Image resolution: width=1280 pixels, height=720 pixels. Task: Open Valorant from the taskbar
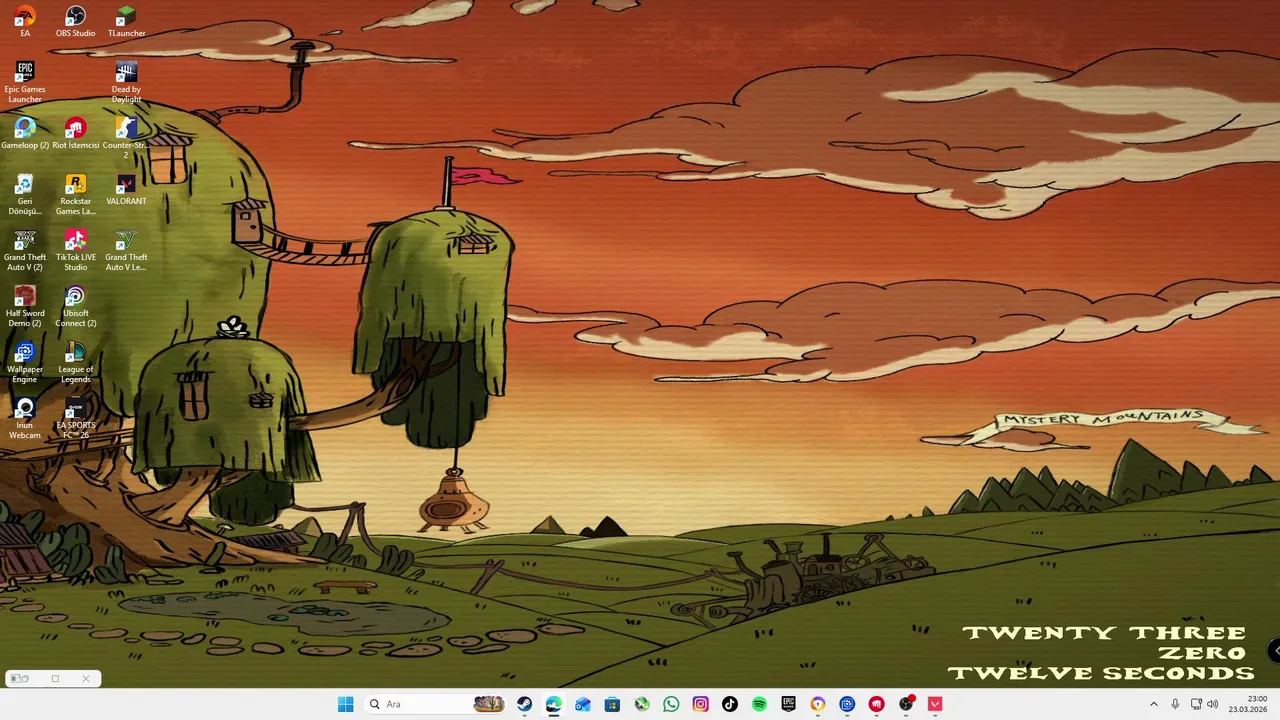click(935, 704)
